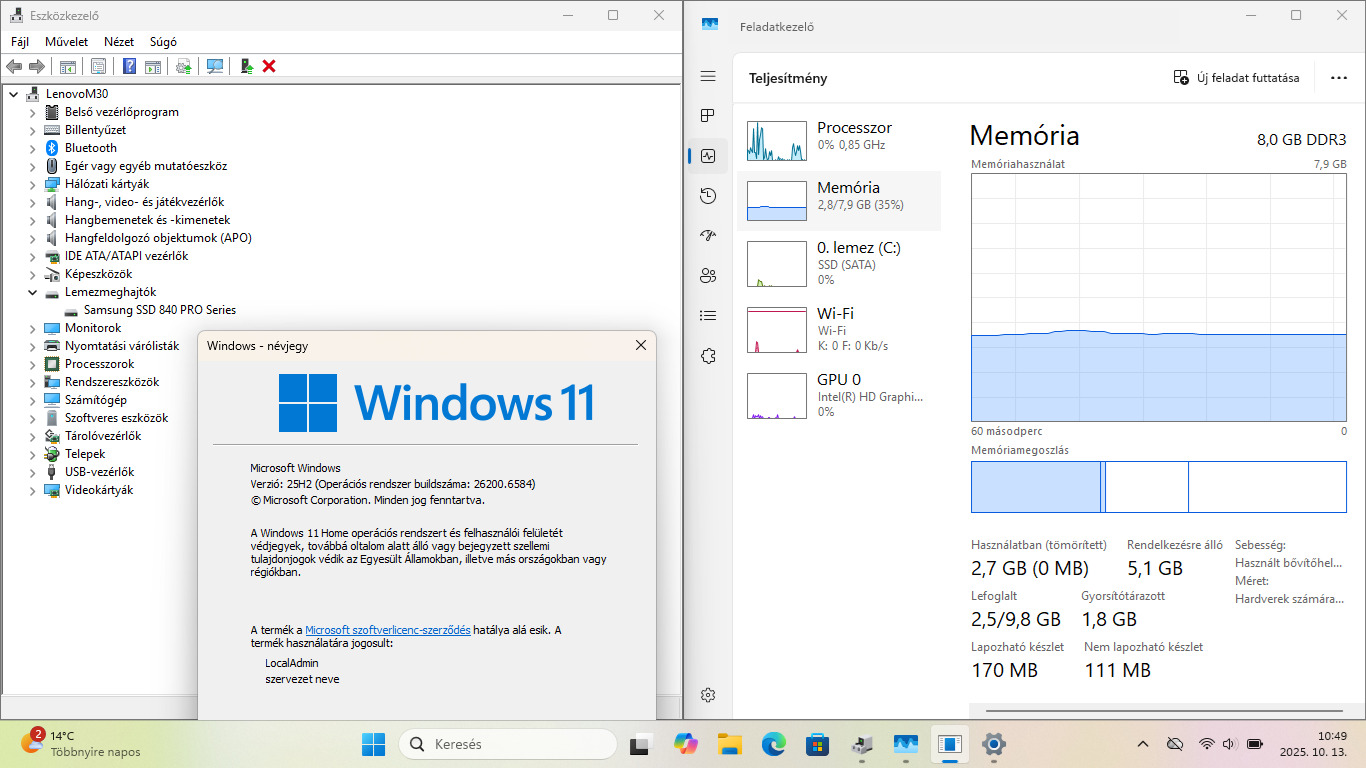Select the Memória performance entry
1366x768 pixels.
coord(838,201)
